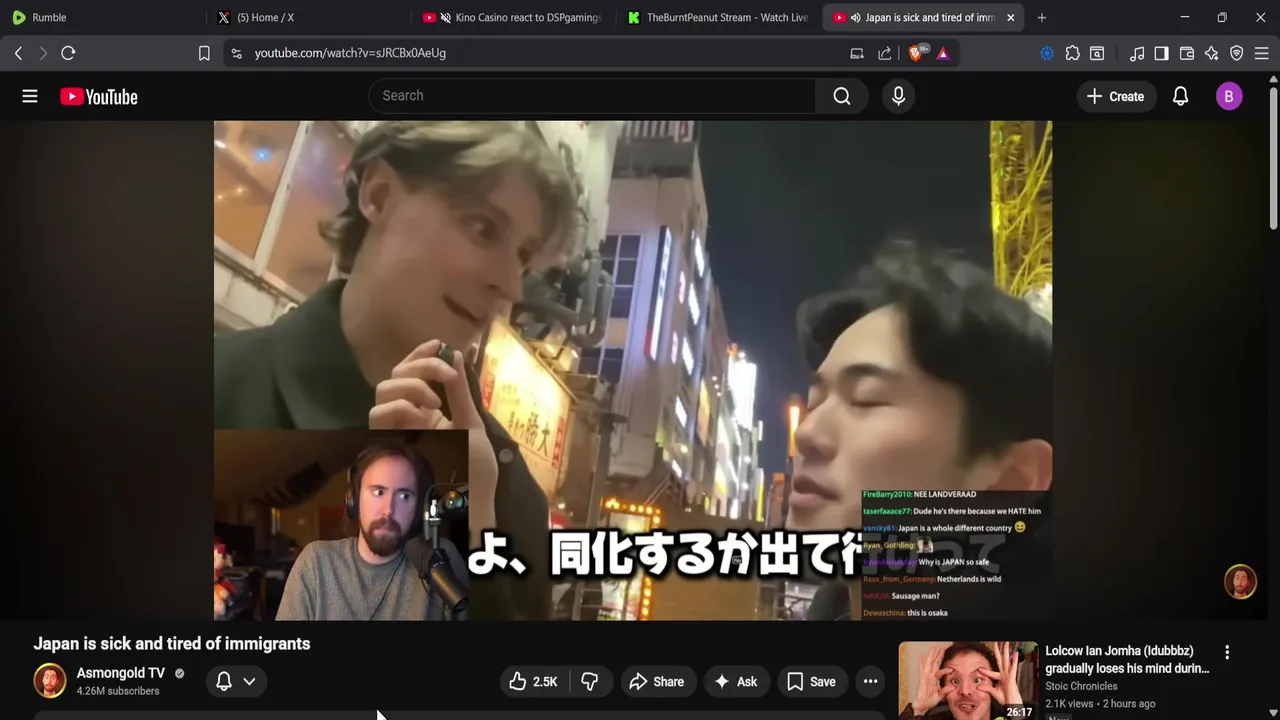
Task: Click the video title text
Action: coord(172,644)
